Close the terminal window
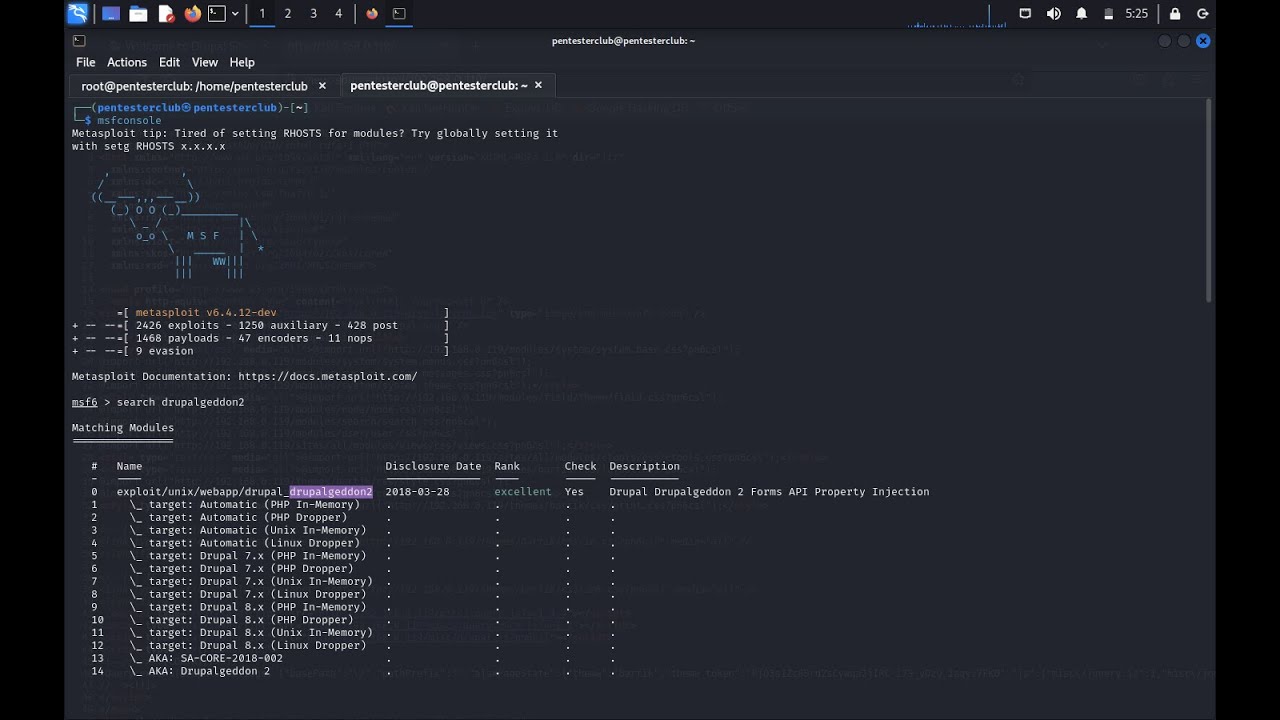 point(1203,41)
